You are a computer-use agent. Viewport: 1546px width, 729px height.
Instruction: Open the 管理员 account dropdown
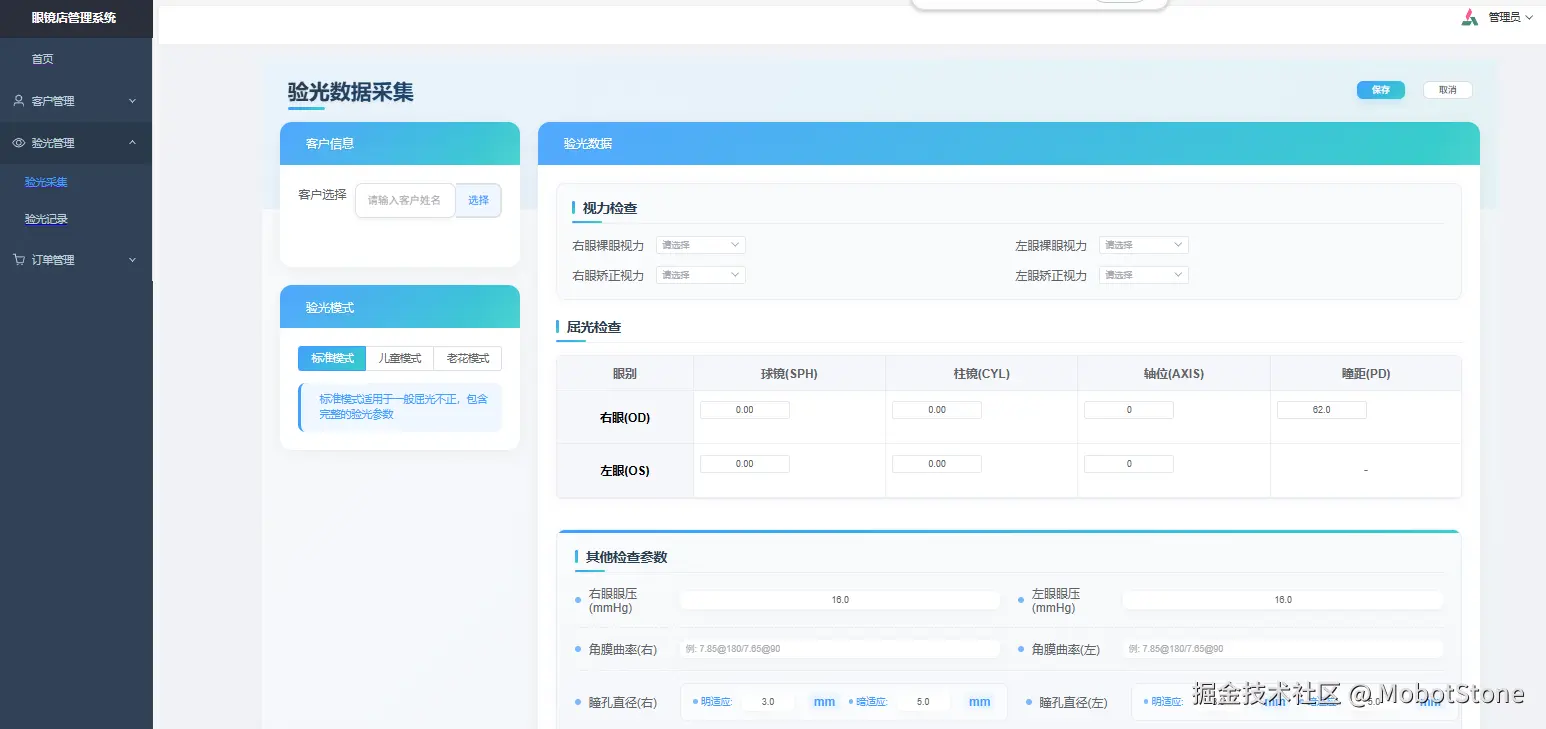click(x=1506, y=16)
